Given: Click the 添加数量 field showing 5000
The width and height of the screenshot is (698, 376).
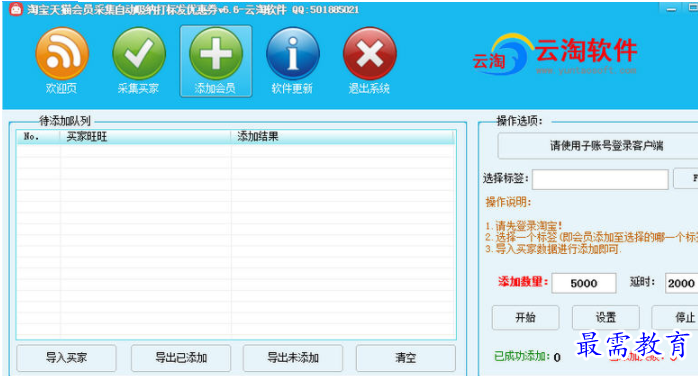Looking at the screenshot, I should 584,283.
